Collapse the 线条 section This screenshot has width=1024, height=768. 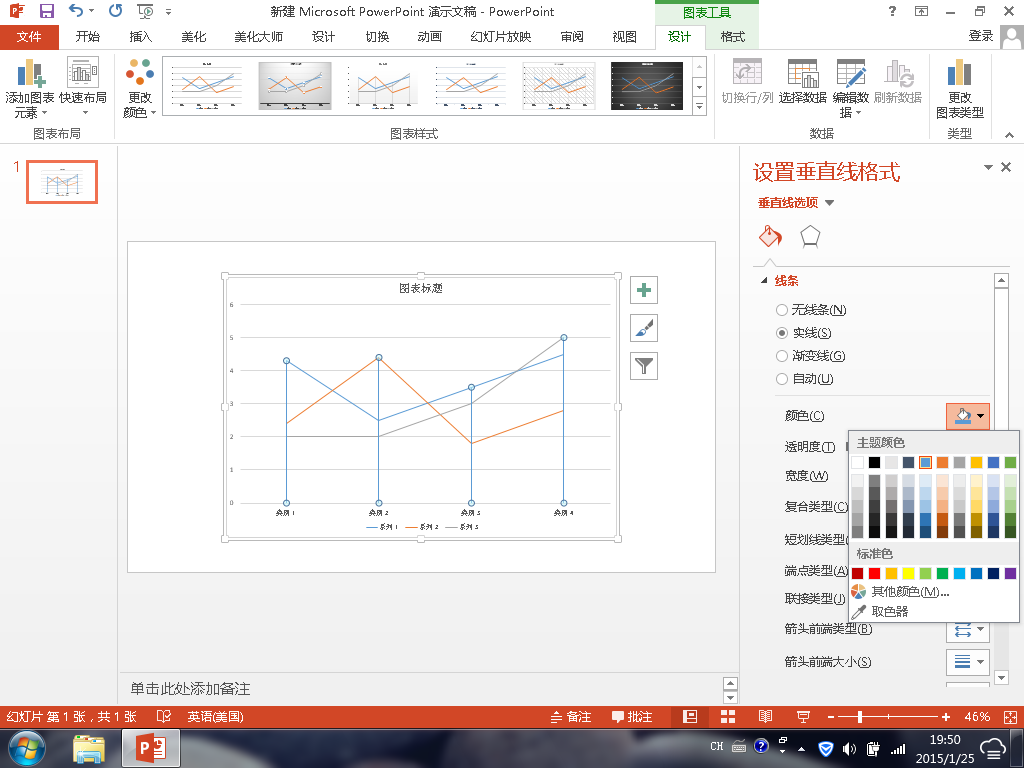(x=764, y=281)
